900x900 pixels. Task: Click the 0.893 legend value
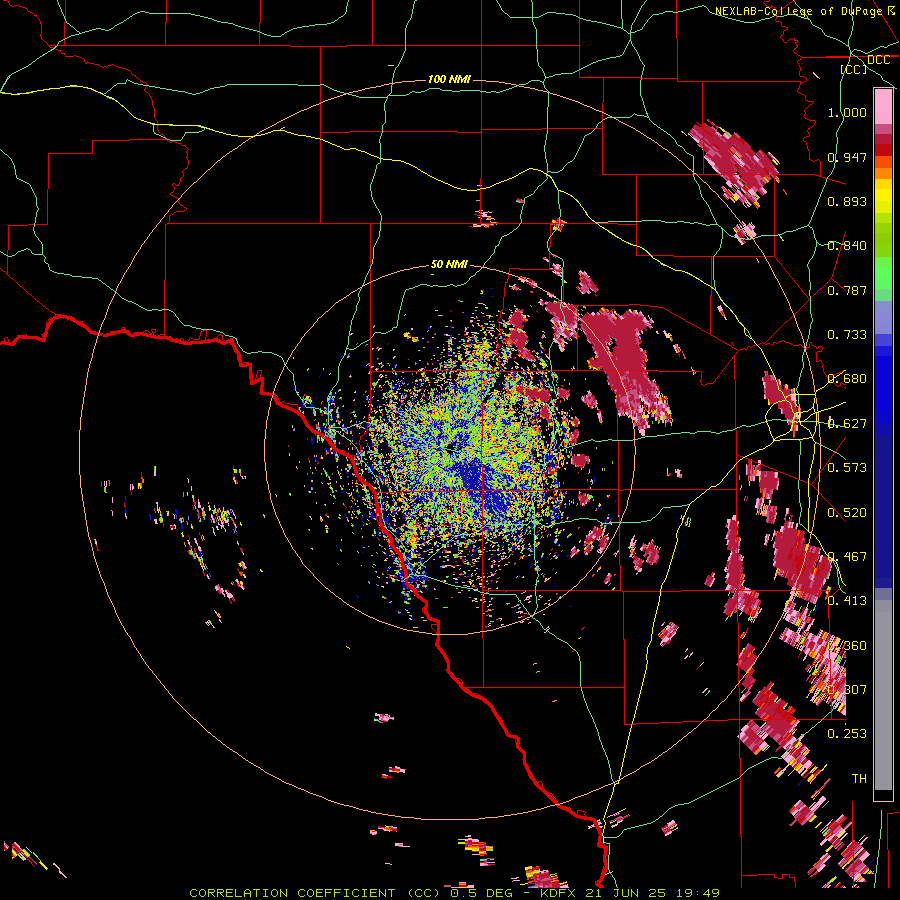pos(847,201)
